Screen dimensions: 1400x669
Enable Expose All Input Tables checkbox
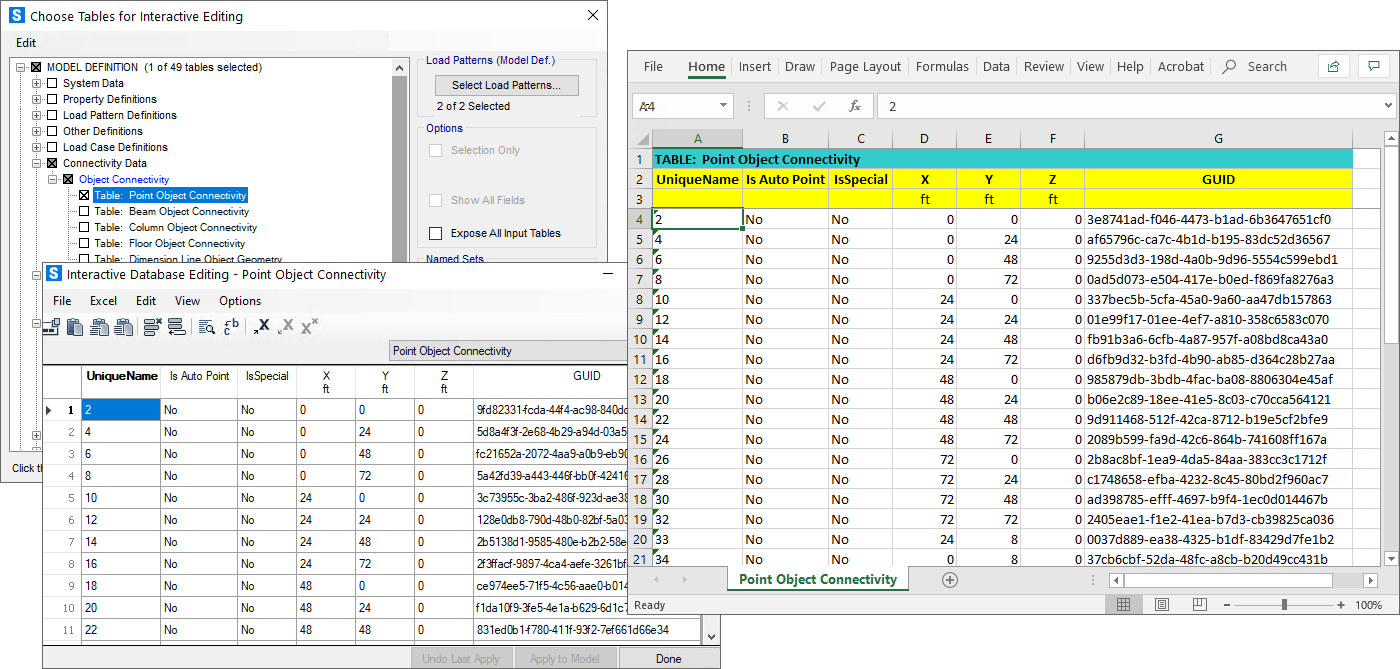[435, 233]
